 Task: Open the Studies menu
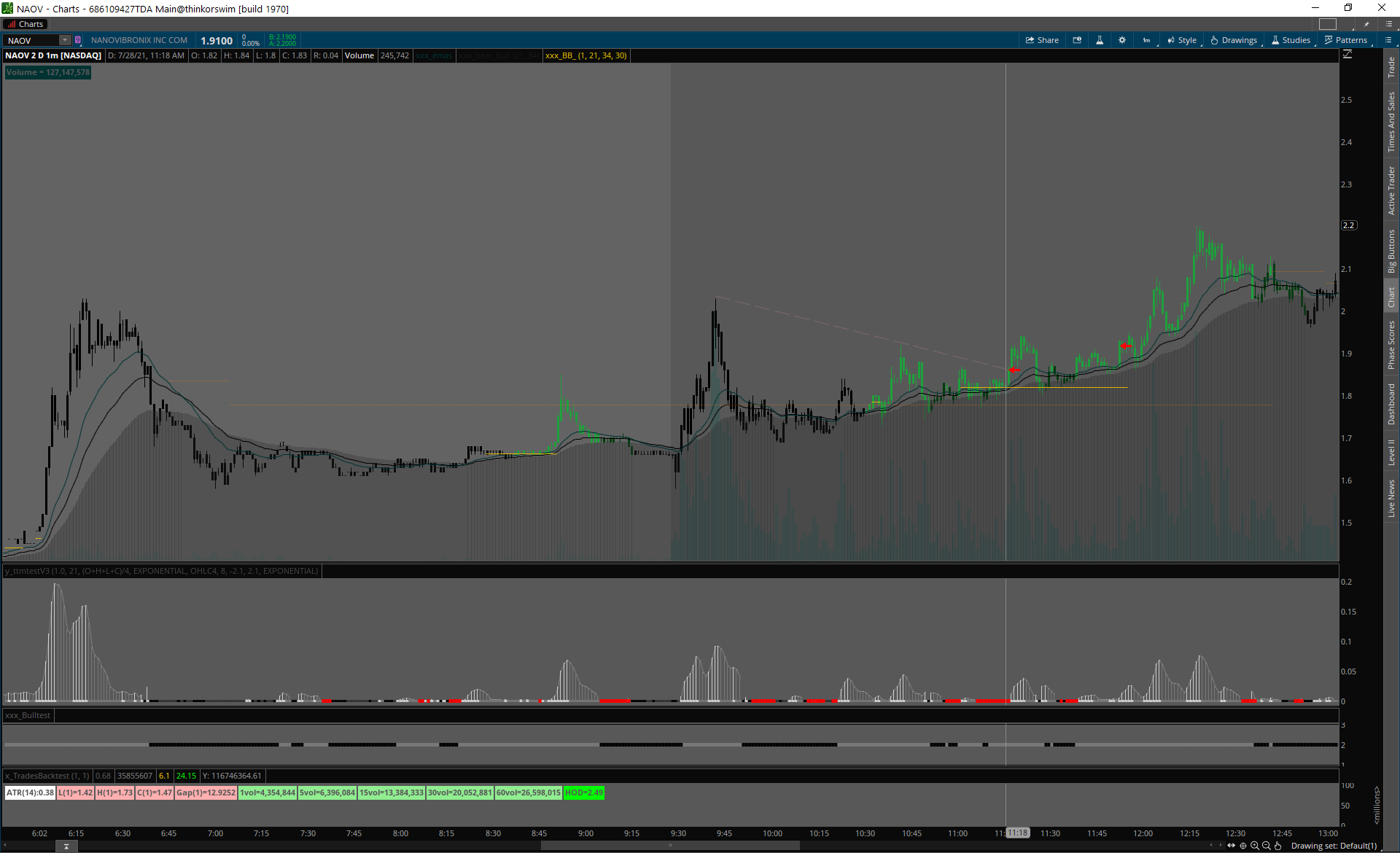click(x=1291, y=40)
